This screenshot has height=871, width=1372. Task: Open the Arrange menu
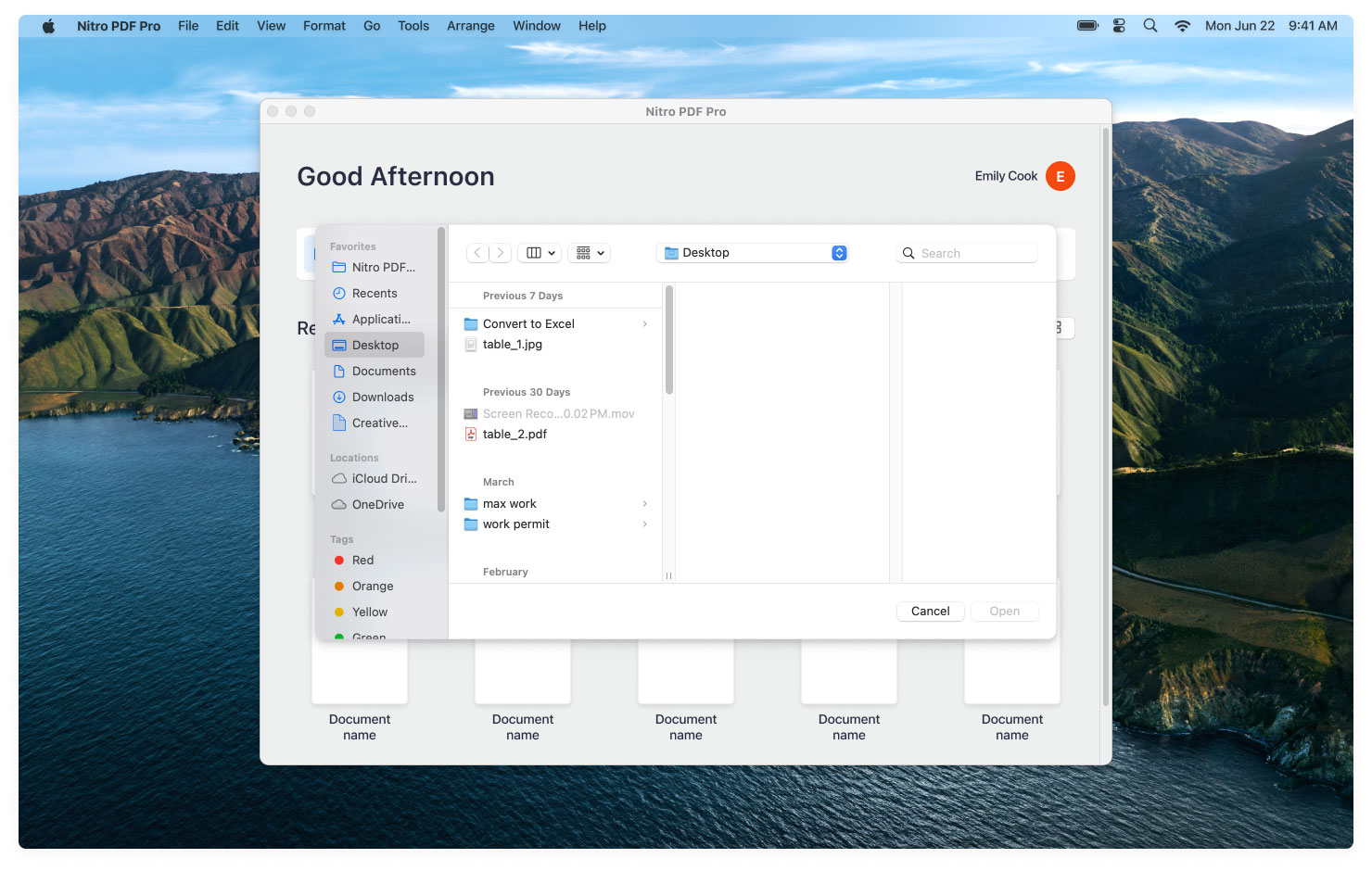(470, 26)
